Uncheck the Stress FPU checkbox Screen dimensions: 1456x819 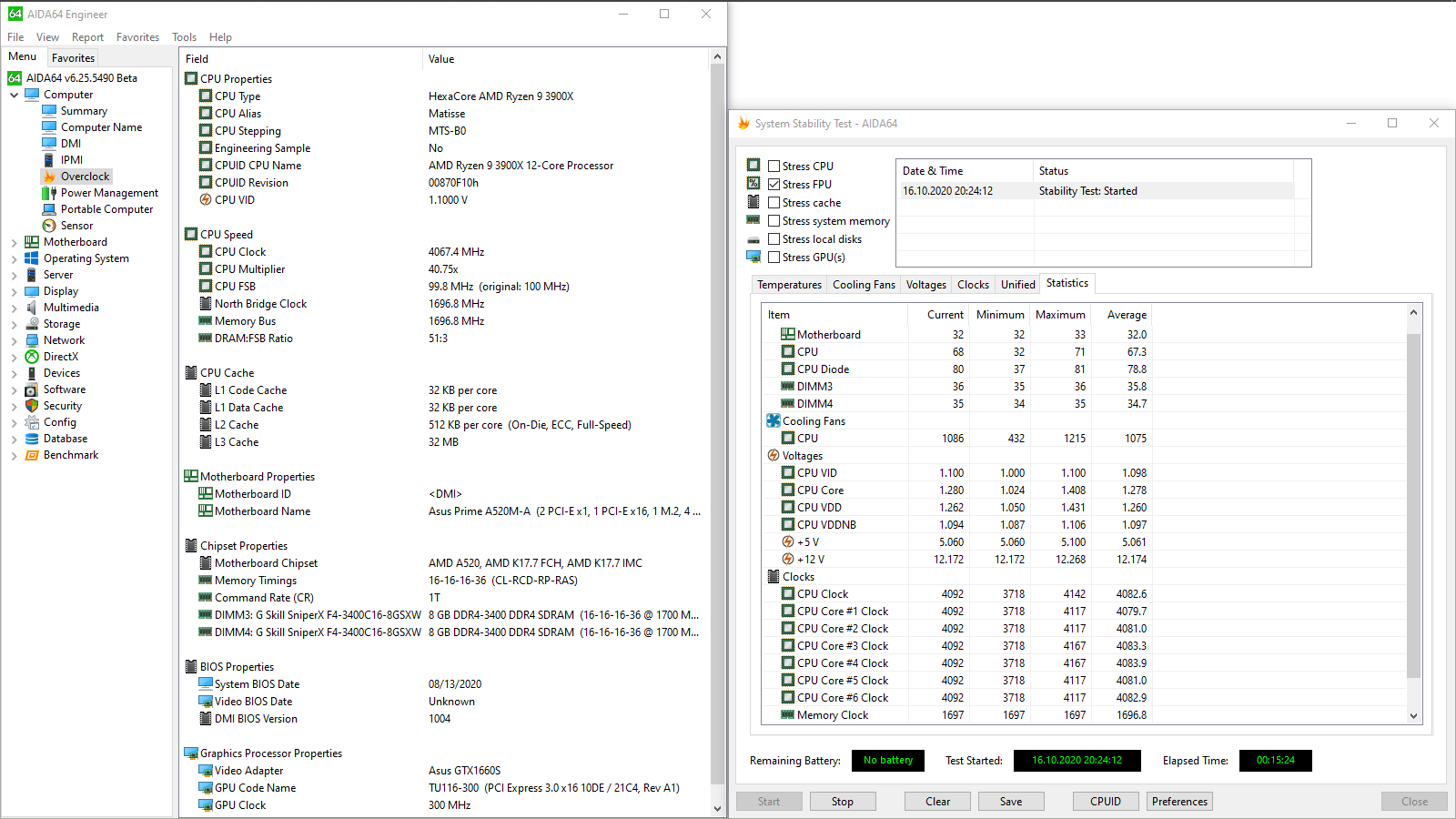coord(774,185)
